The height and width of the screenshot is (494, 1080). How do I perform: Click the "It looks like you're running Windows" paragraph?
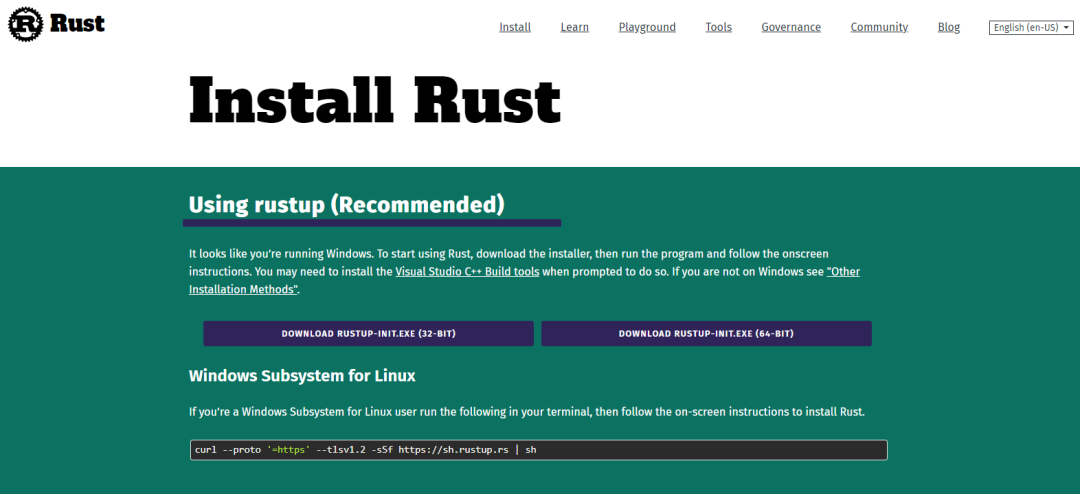(x=524, y=271)
